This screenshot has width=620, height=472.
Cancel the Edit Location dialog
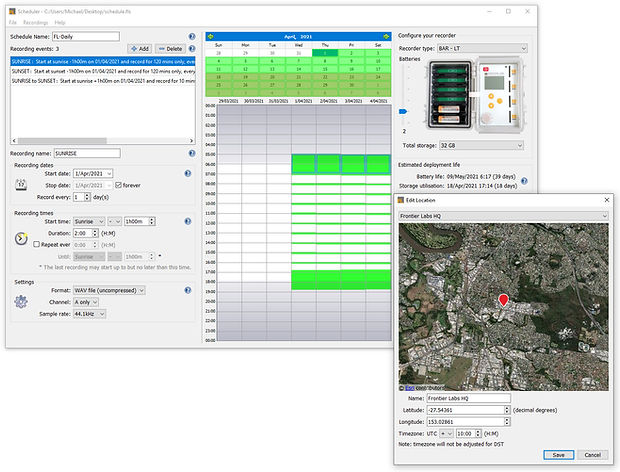[x=592, y=455]
